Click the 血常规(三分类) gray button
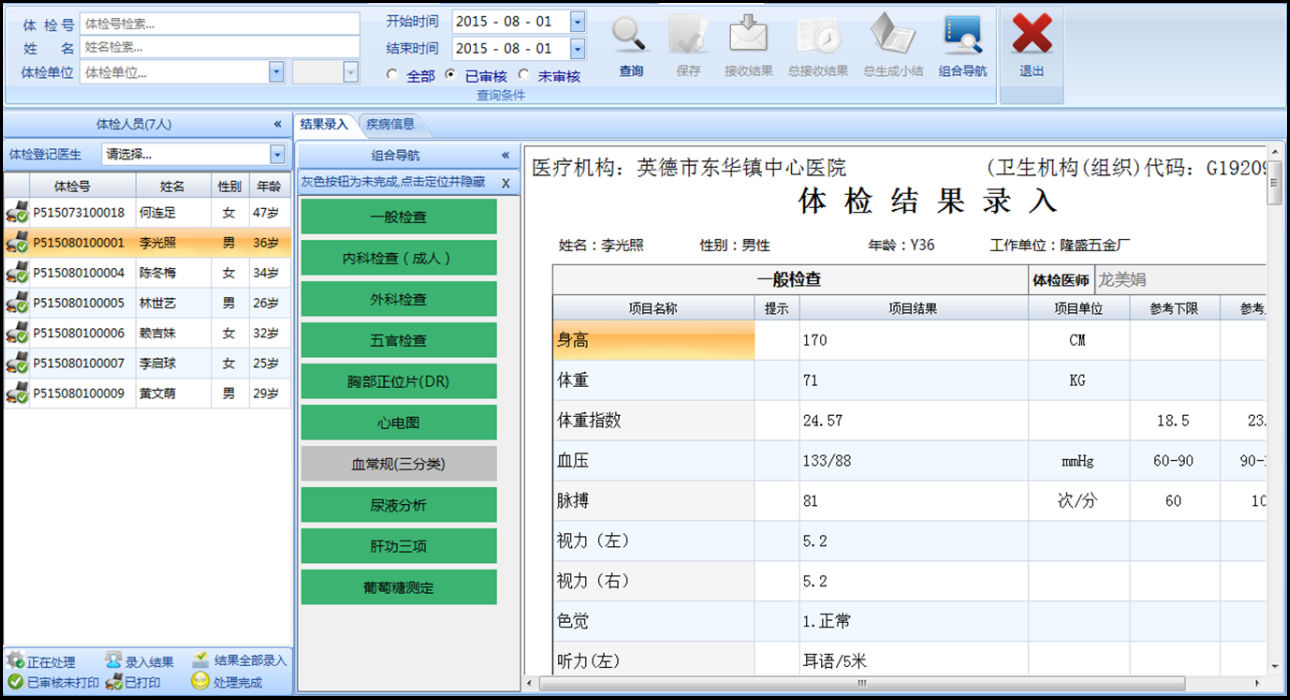The height and width of the screenshot is (700, 1290). click(398, 464)
